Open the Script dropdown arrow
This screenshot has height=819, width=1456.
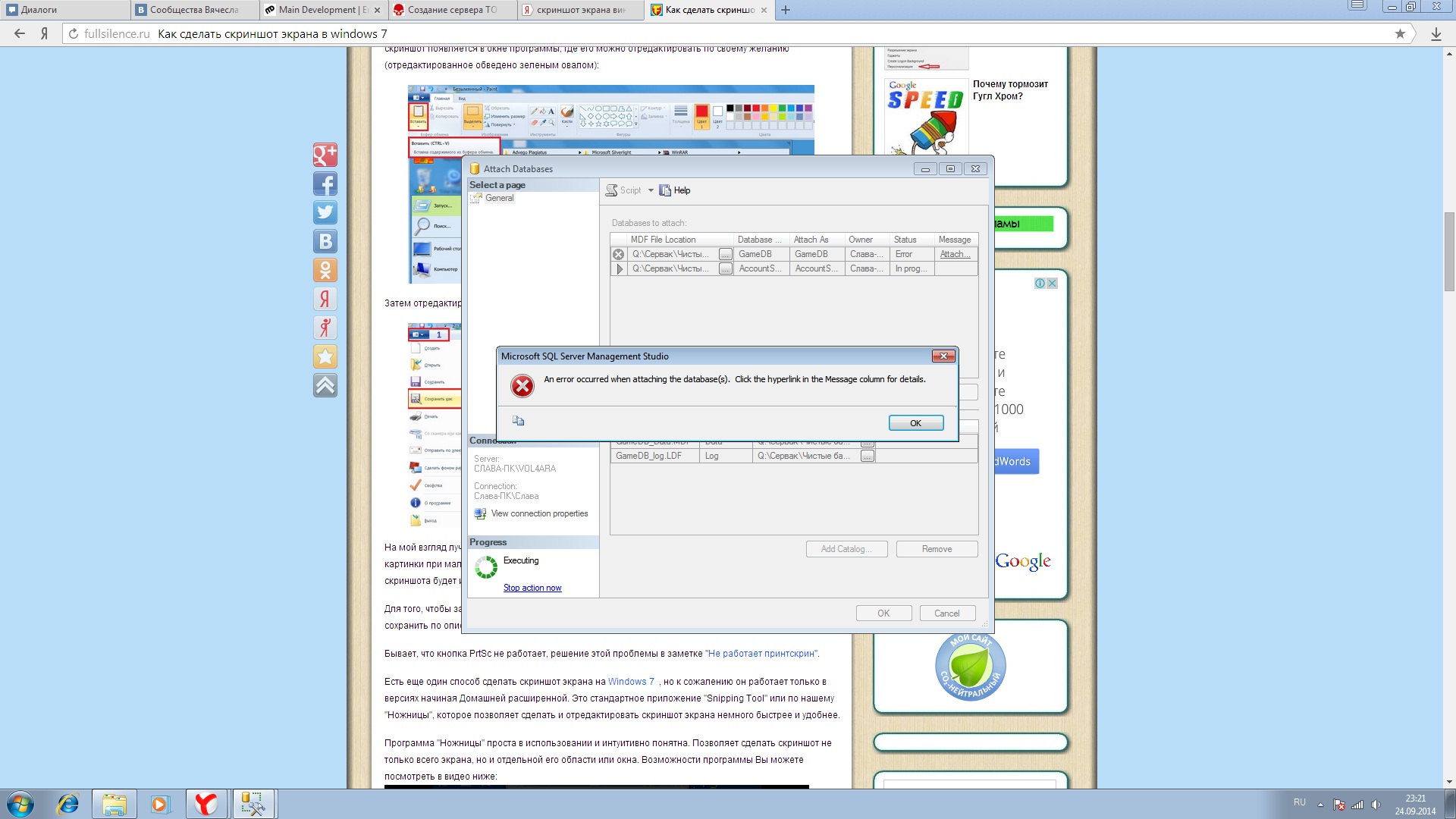coord(651,190)
